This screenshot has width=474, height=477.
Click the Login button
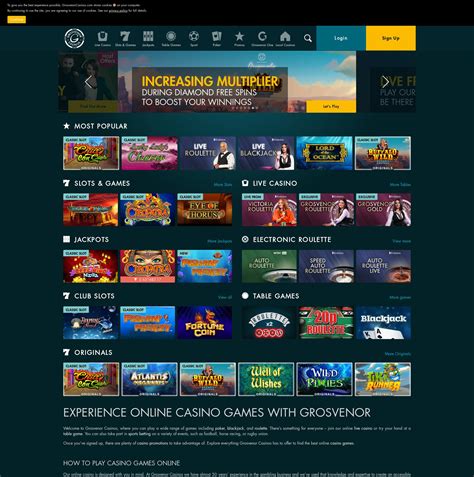[341, 38]
